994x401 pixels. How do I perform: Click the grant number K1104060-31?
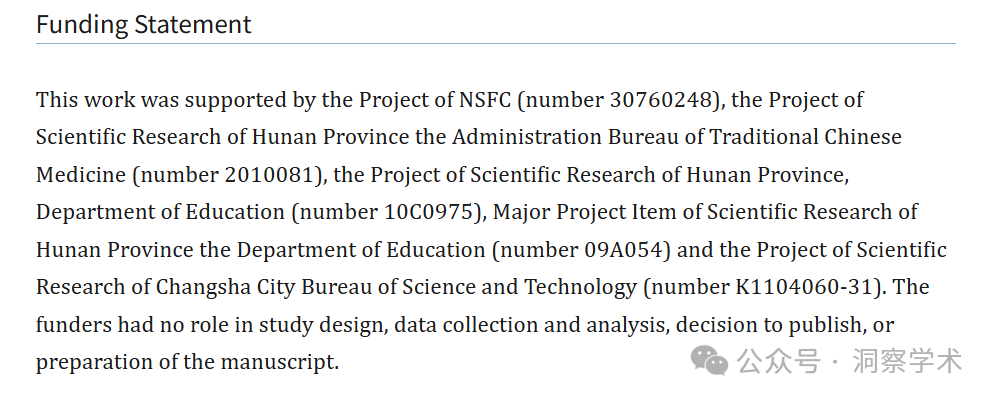tap(805, 287)
